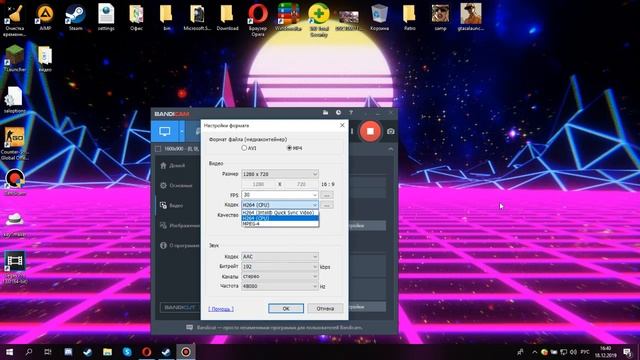Viewport: 640px width, 360px height.
Task: Open the TLauncher Minecraft shortcut
Action: point(15,58)
